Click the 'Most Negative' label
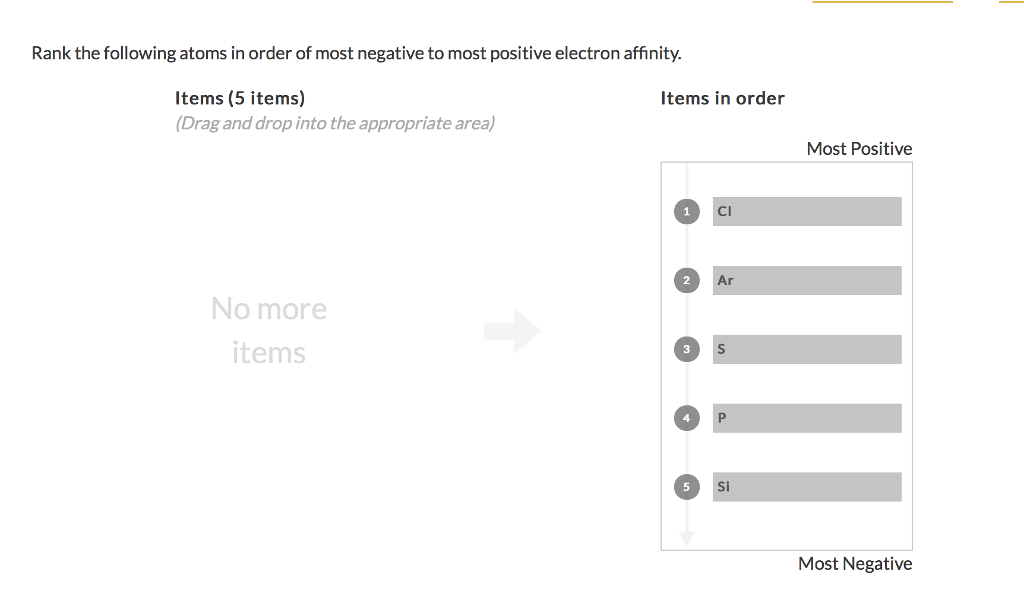The image size is (1024, 603). (855, 564)
